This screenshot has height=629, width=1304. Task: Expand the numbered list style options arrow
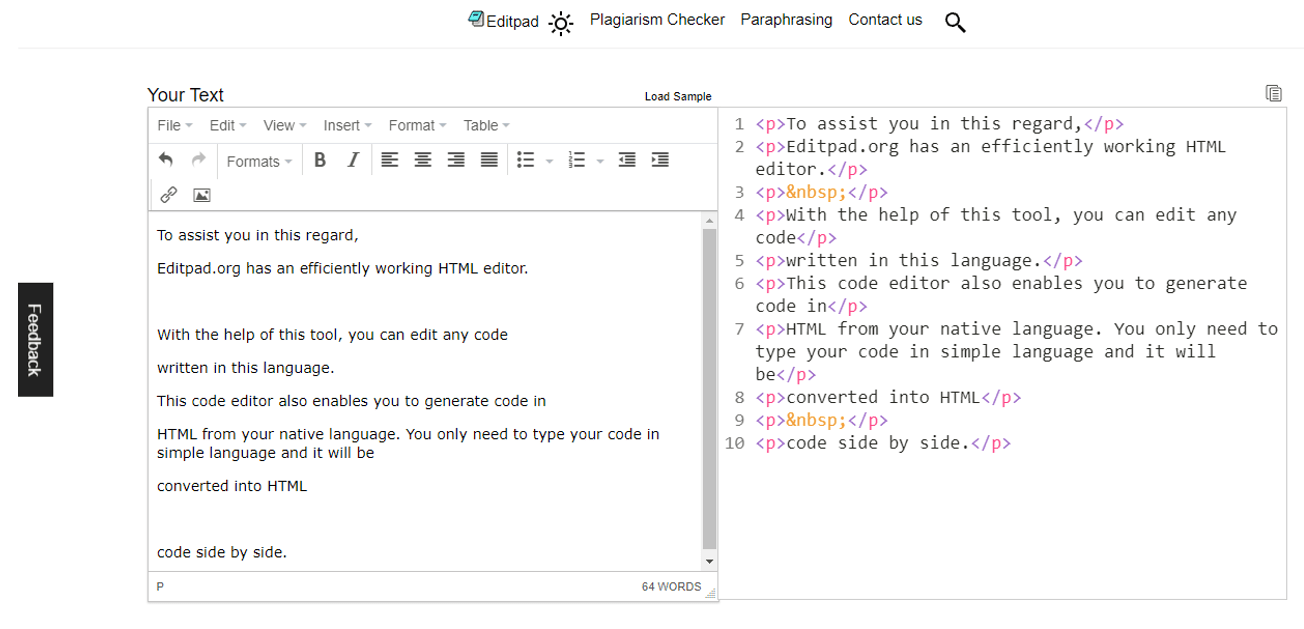(x=599, y=160)
